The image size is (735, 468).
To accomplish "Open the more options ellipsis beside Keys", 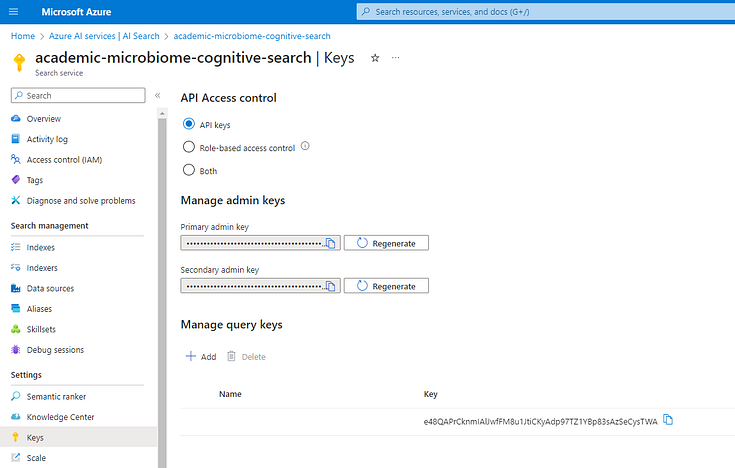I will pos(396,58).
